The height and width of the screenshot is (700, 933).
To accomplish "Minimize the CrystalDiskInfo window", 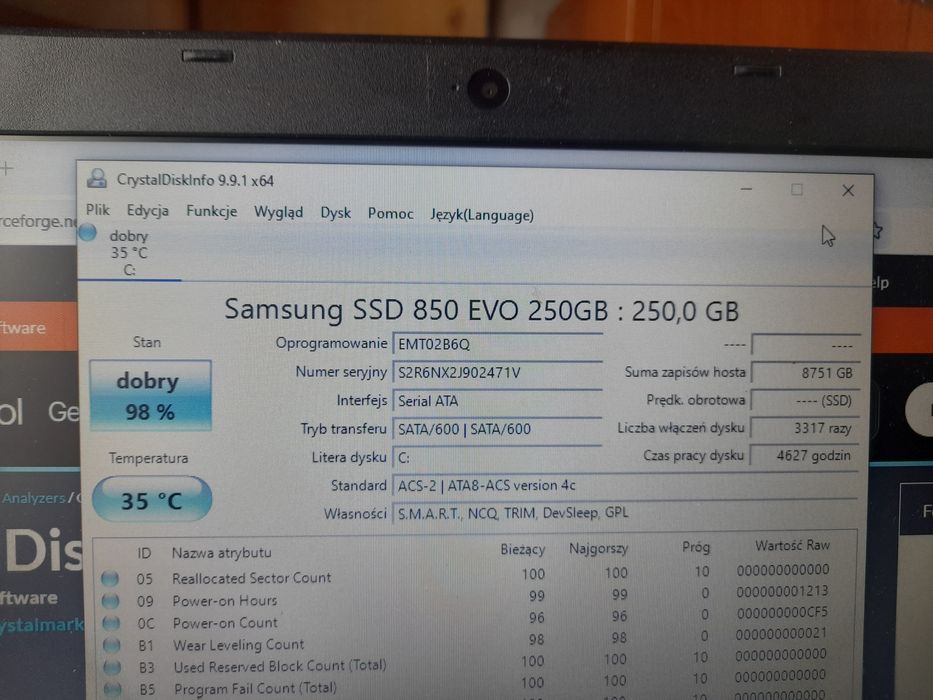I will click(x=747, y=189).
